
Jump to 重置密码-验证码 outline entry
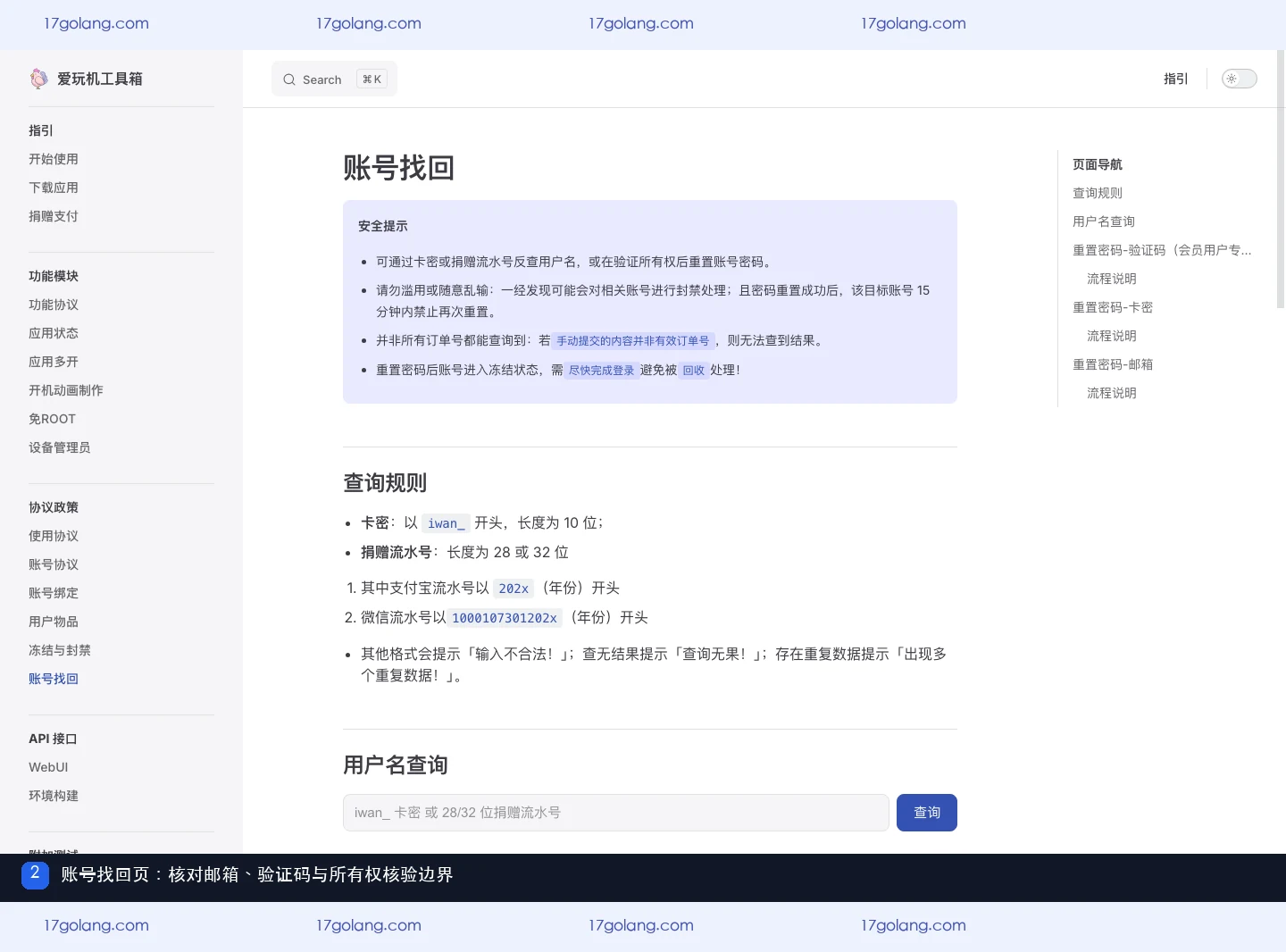click(1162, 250)
